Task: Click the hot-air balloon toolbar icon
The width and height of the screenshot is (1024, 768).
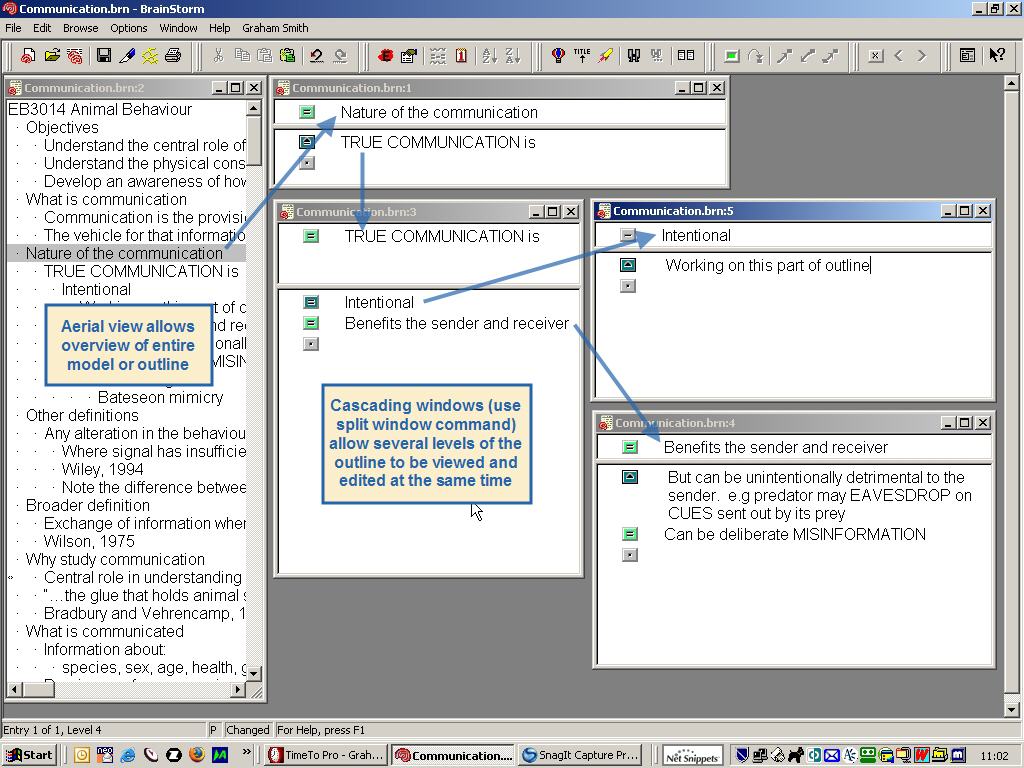Action: point(558,56)
